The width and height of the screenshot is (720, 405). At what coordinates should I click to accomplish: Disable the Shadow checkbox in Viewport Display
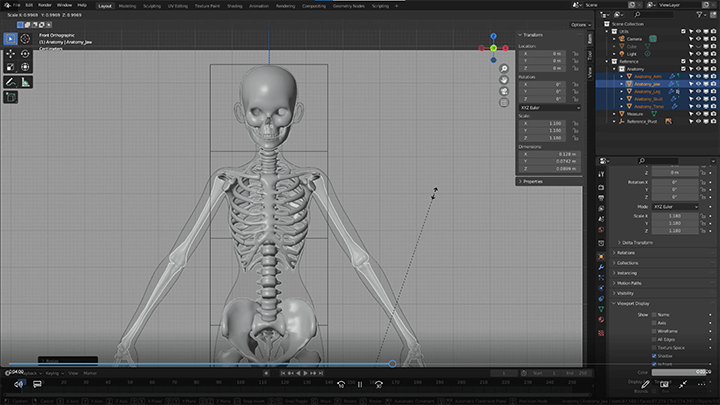click(x=654, y=356)
